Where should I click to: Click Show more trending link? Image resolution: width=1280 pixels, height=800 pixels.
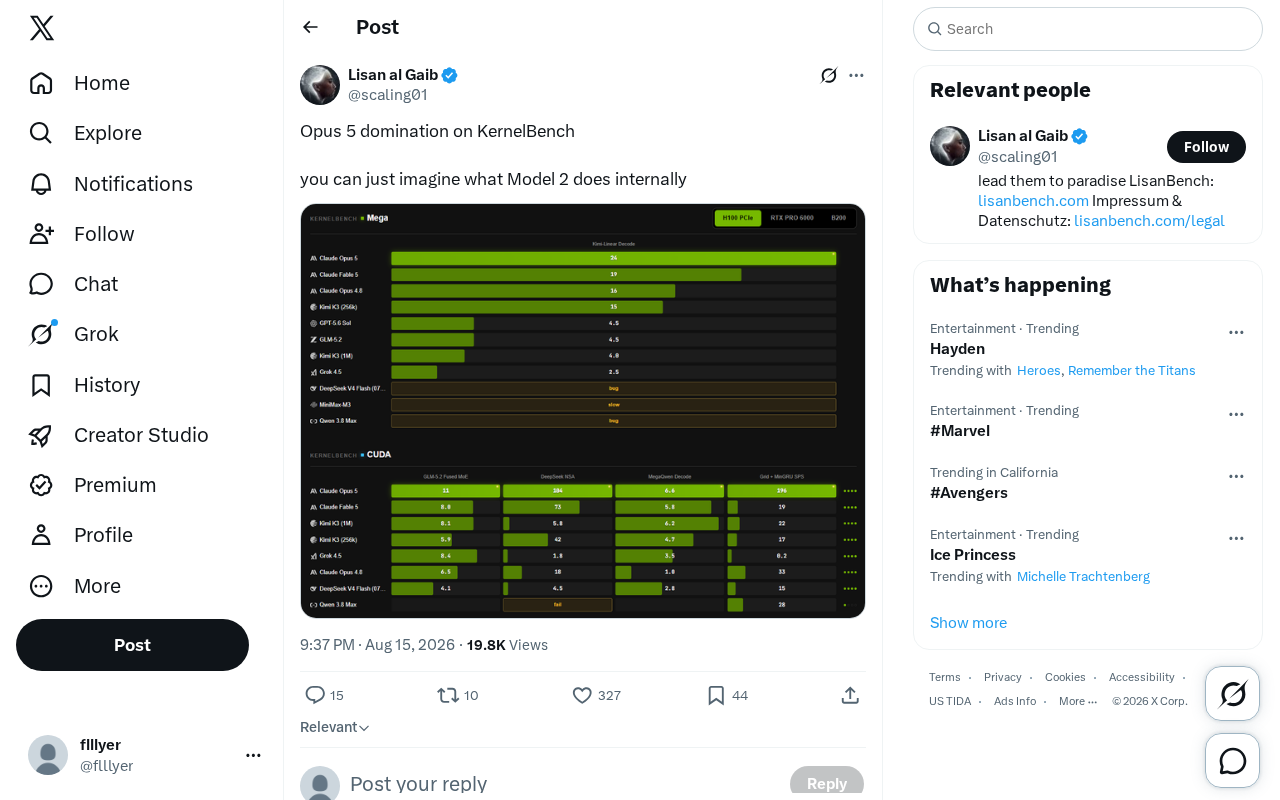968,623
